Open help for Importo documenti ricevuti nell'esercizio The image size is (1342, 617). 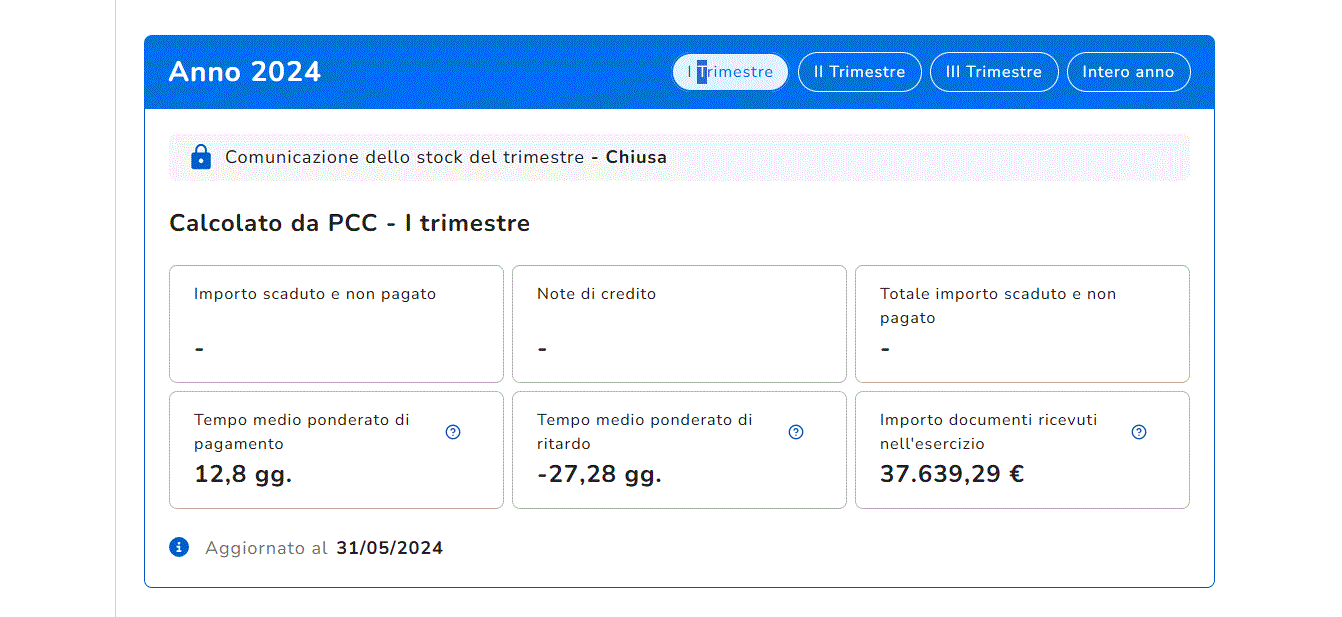pos(1139,432)
